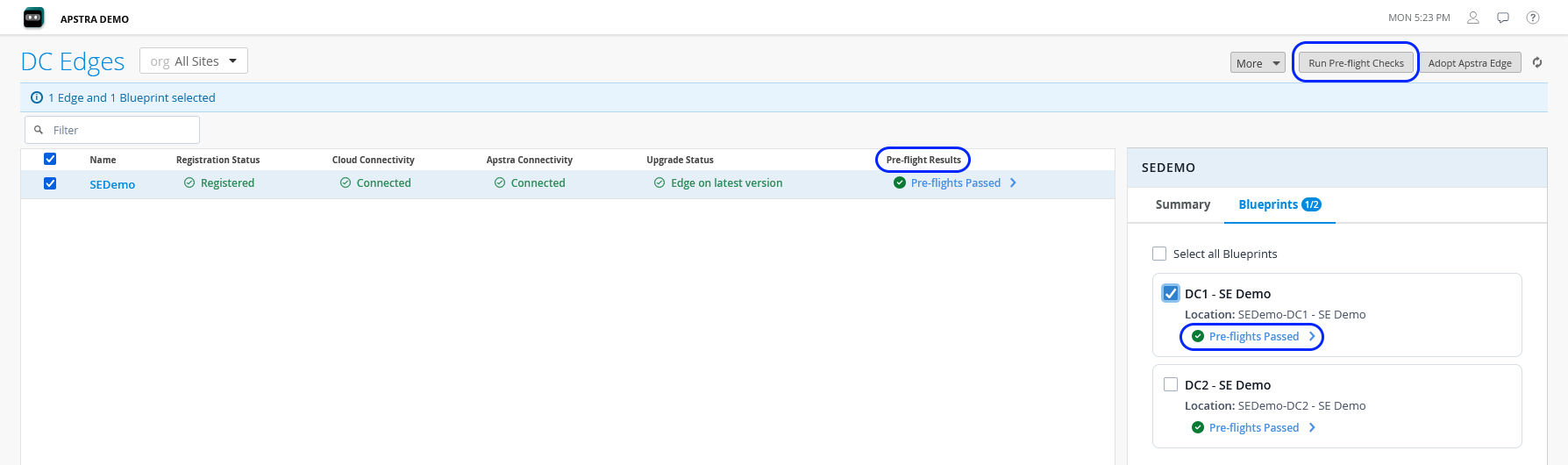Click the magnifier icon in Filter box
1568x465 pixels.
pos(39,130)
